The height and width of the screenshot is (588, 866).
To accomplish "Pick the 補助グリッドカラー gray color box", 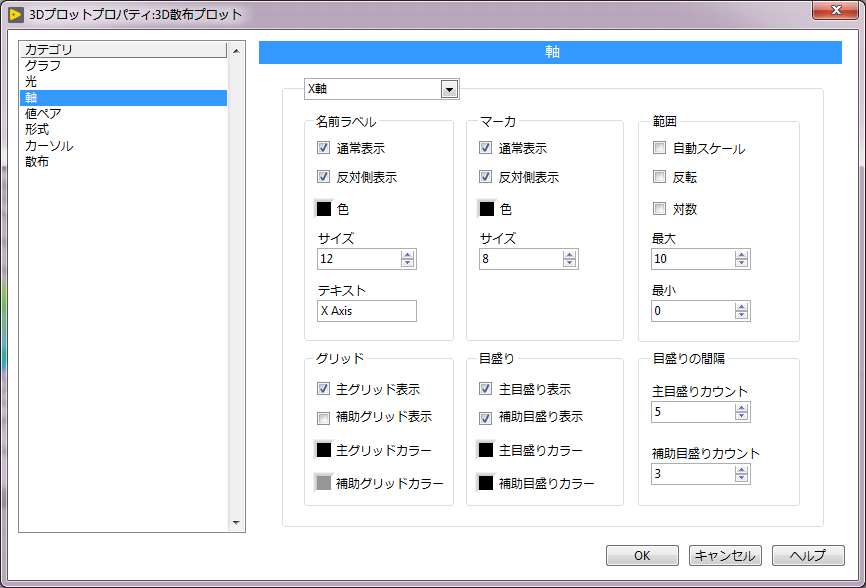I will coord(324,483).
